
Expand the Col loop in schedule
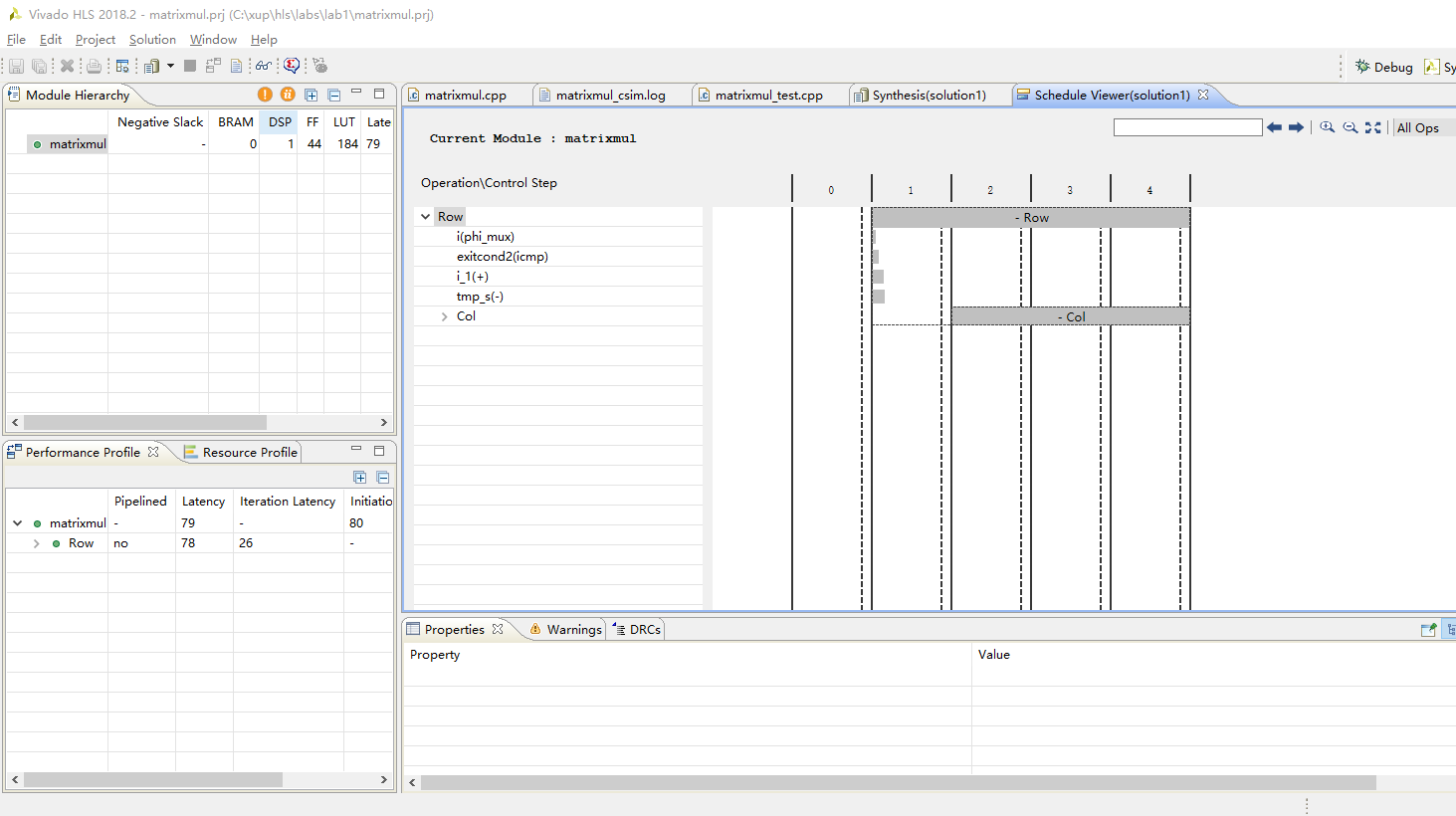point(444,316)
